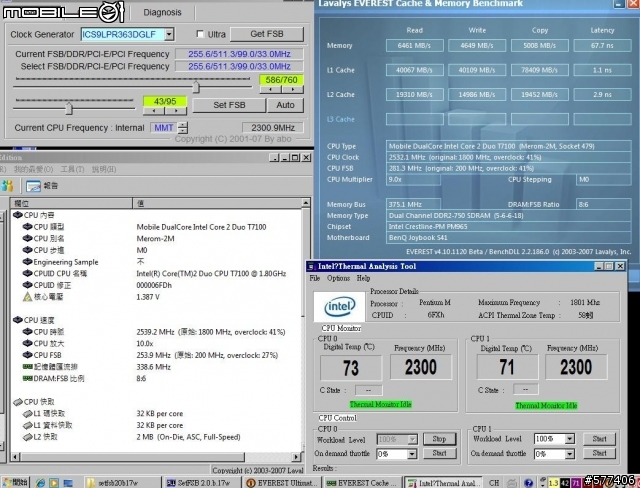Viewport: 640px width, 488px height.
Task: Click the L2 Cache Write 14986 MB/s cell
Action: 477,95
